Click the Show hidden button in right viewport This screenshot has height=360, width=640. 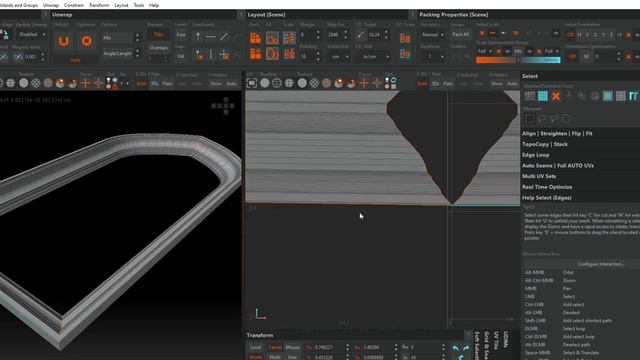(497, 84)
